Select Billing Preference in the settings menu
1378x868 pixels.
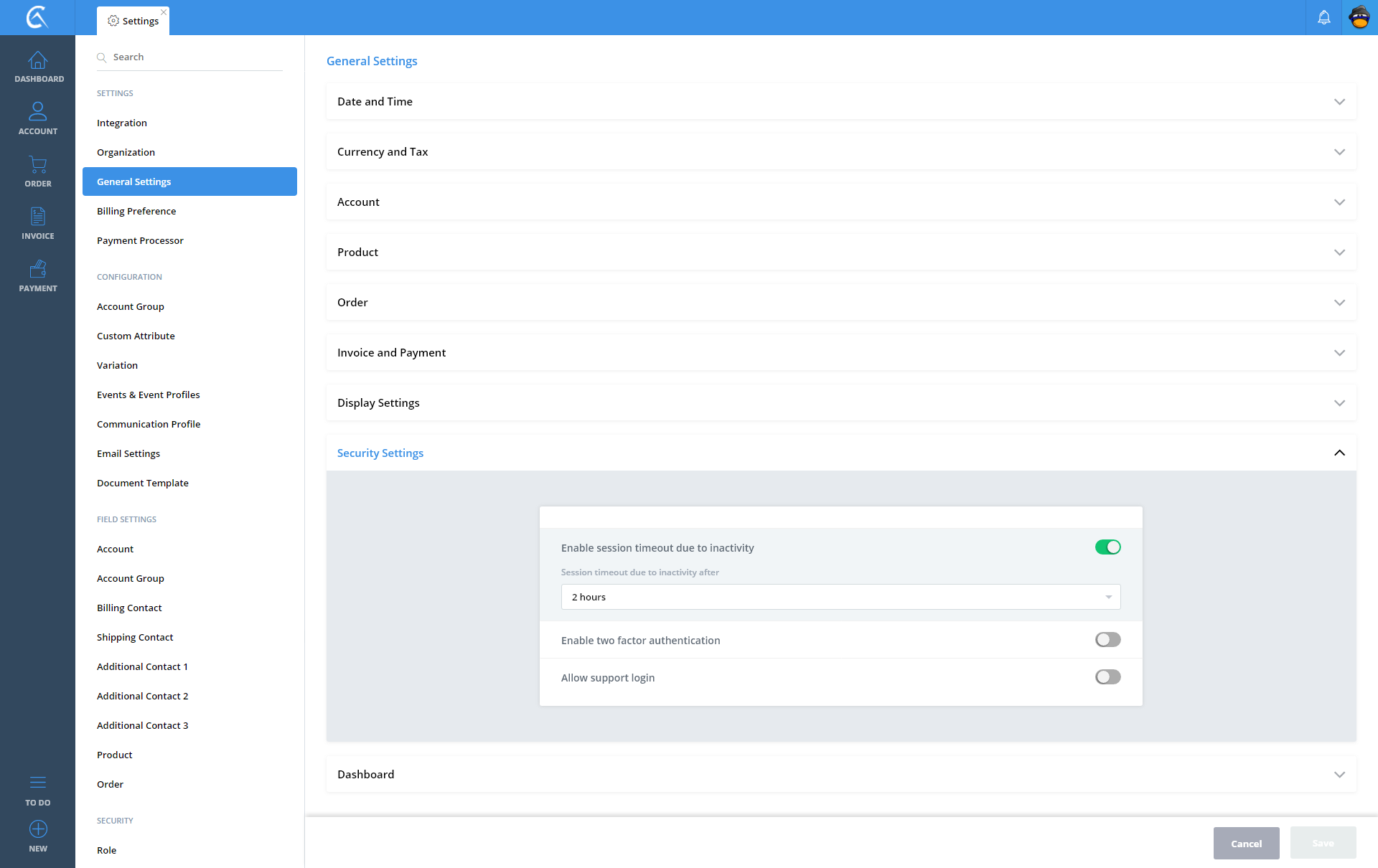click(136, 211)
